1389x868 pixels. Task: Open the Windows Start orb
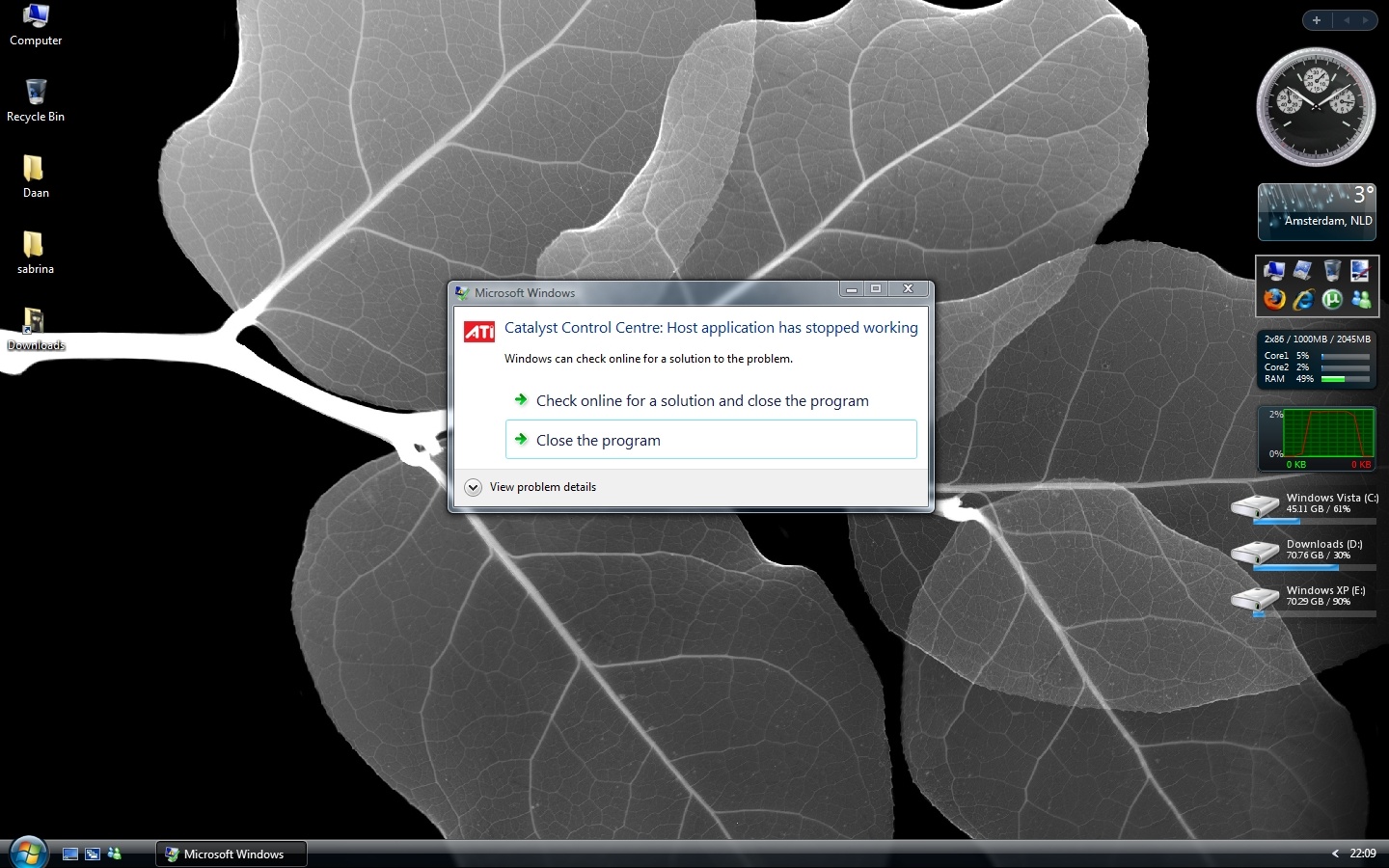28,853
